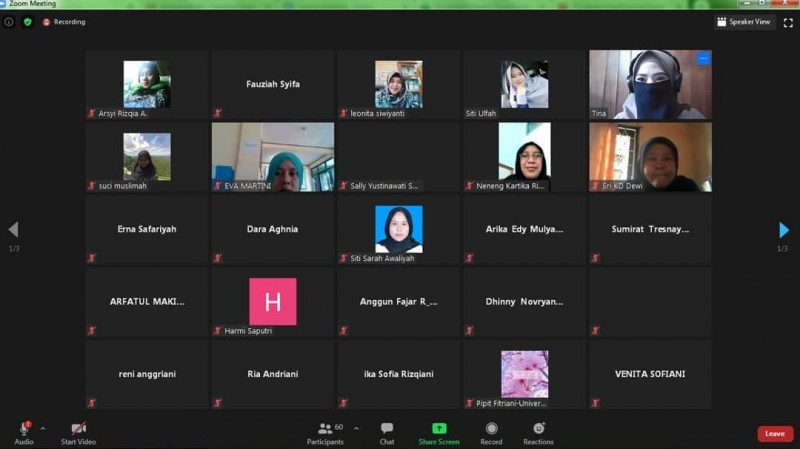Viewport: 800px width, 449px height.
Task: Open Reactions menu
Action: click(538, 433)
